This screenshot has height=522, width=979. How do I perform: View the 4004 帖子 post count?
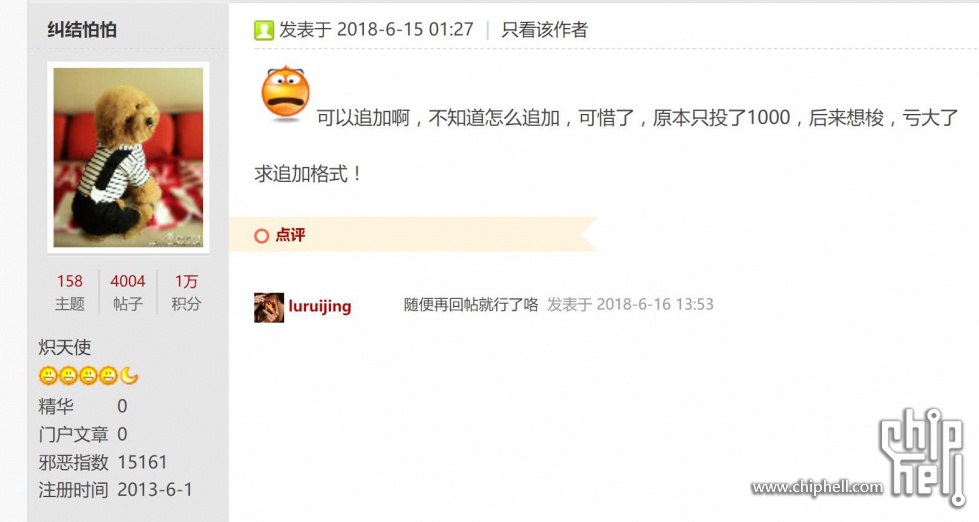point(127,292)
